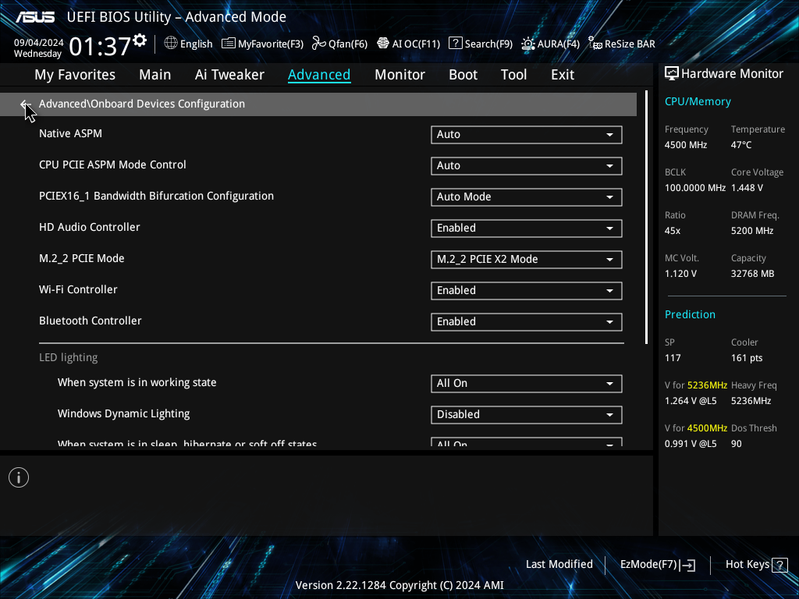Open M.2_2 PCIE Mode dropdown

(x=526, y=259)
